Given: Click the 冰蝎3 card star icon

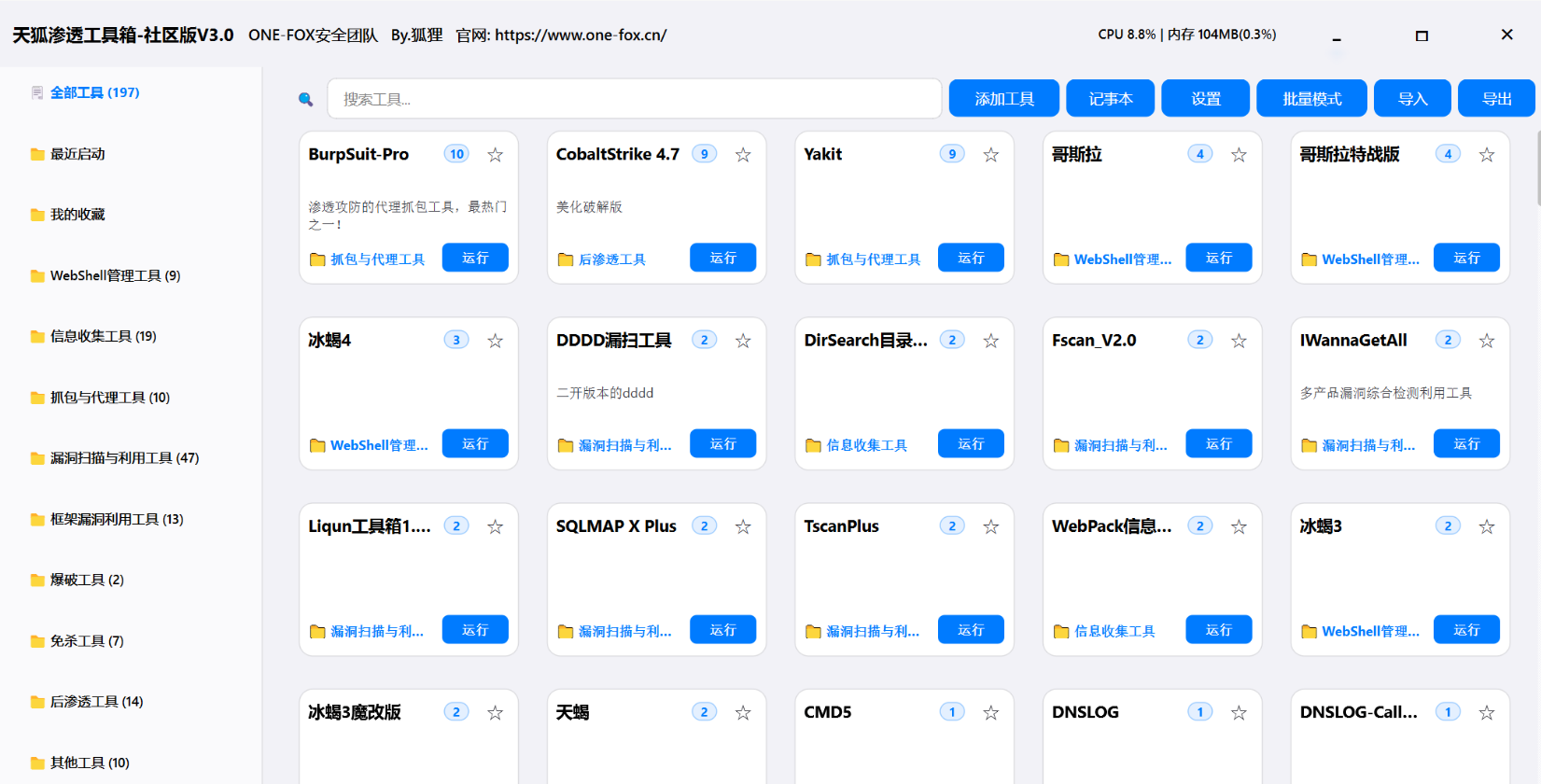Looking at the screenshot, I should tap(1487, 526).
